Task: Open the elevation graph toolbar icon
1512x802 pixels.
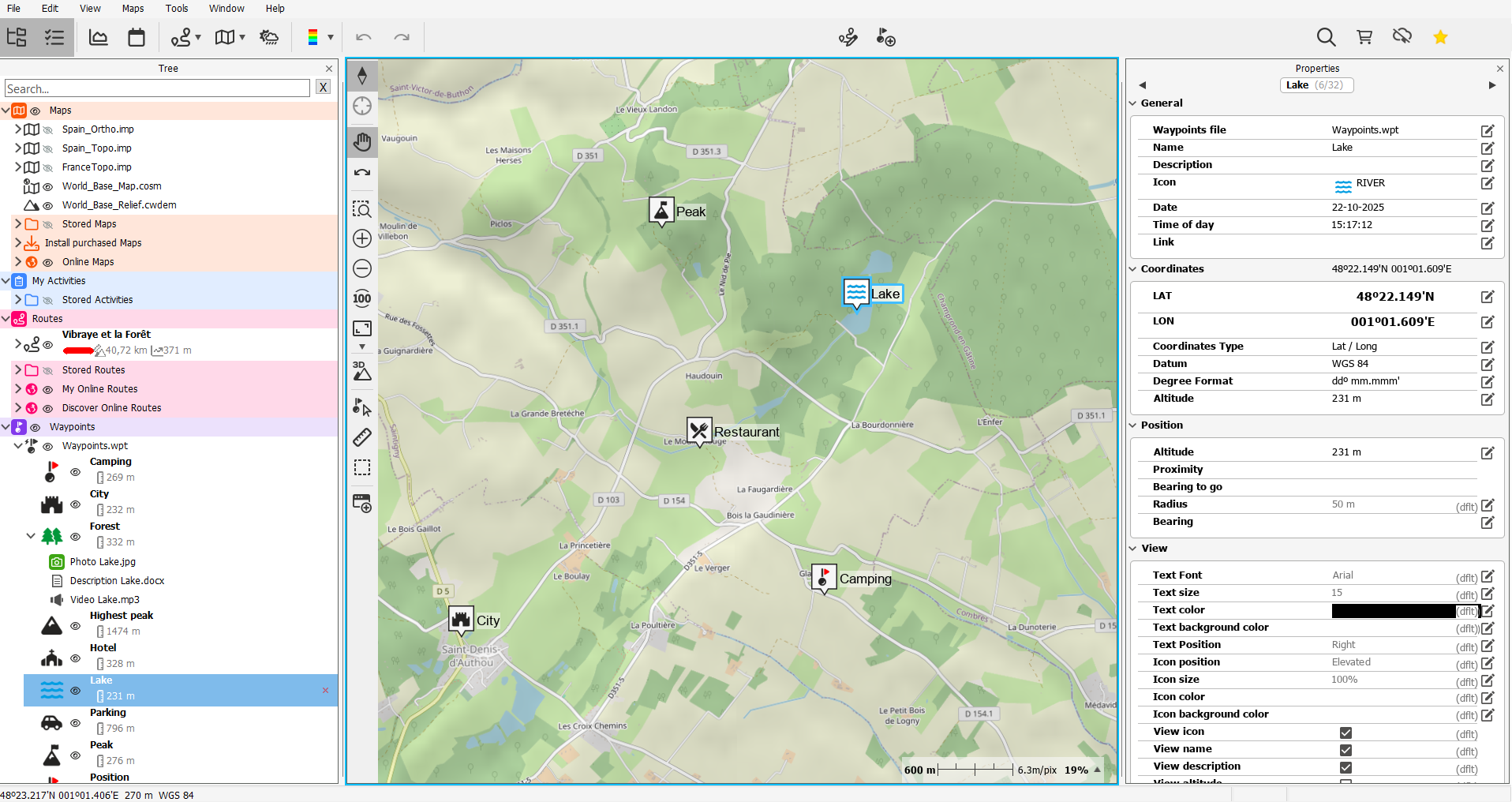Action: [x=99, y=37]
